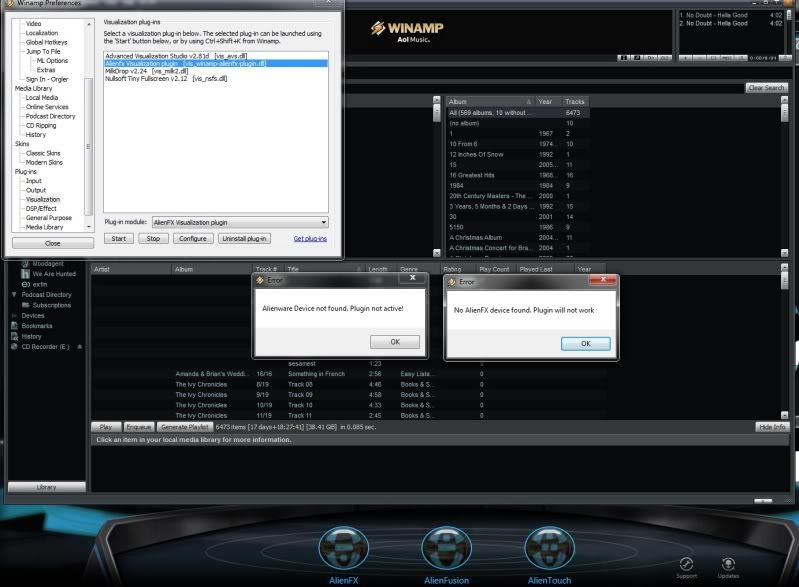Select exfm in the library sidebar
The height and width of the screenshot is (587, 799).
click(40, 284)
